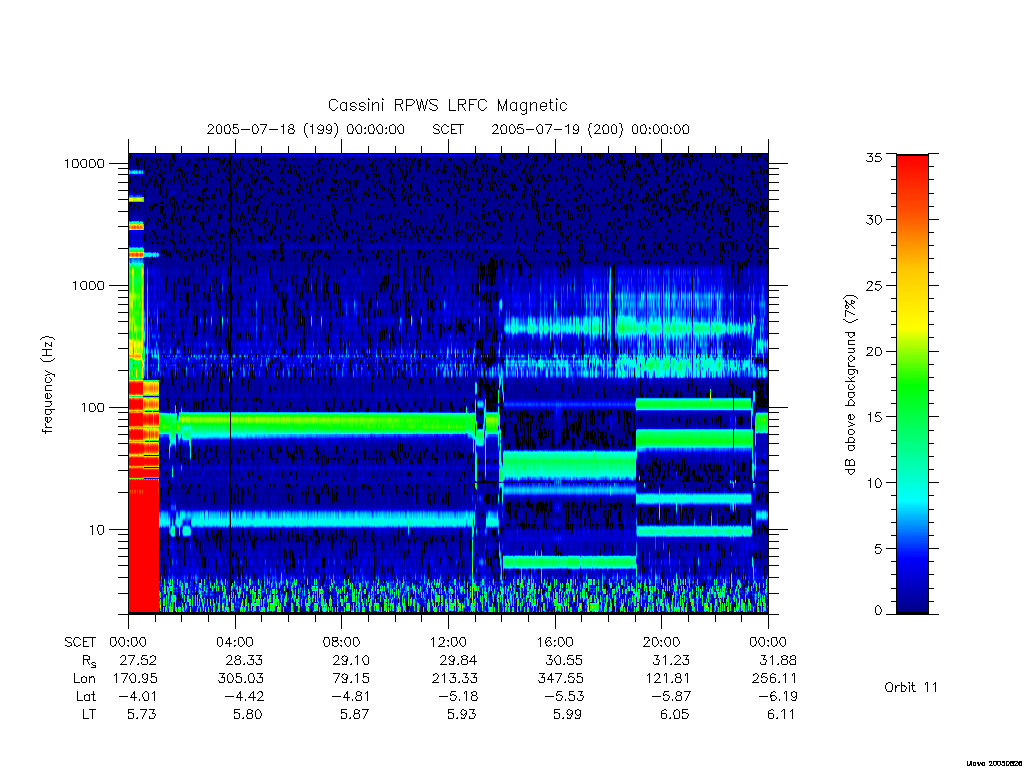Screen dimensions: 1024x768
Task: Click the 'SCET' row label below the plot
Action: (80, 642)
